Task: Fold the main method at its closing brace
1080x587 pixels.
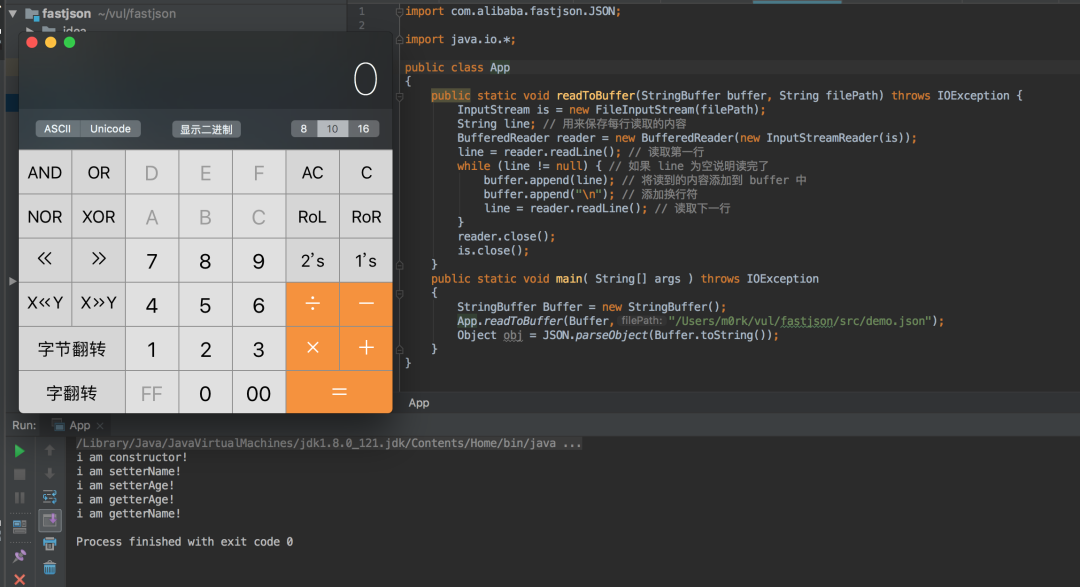Action: pyautogui.click(x=399, y=349)
